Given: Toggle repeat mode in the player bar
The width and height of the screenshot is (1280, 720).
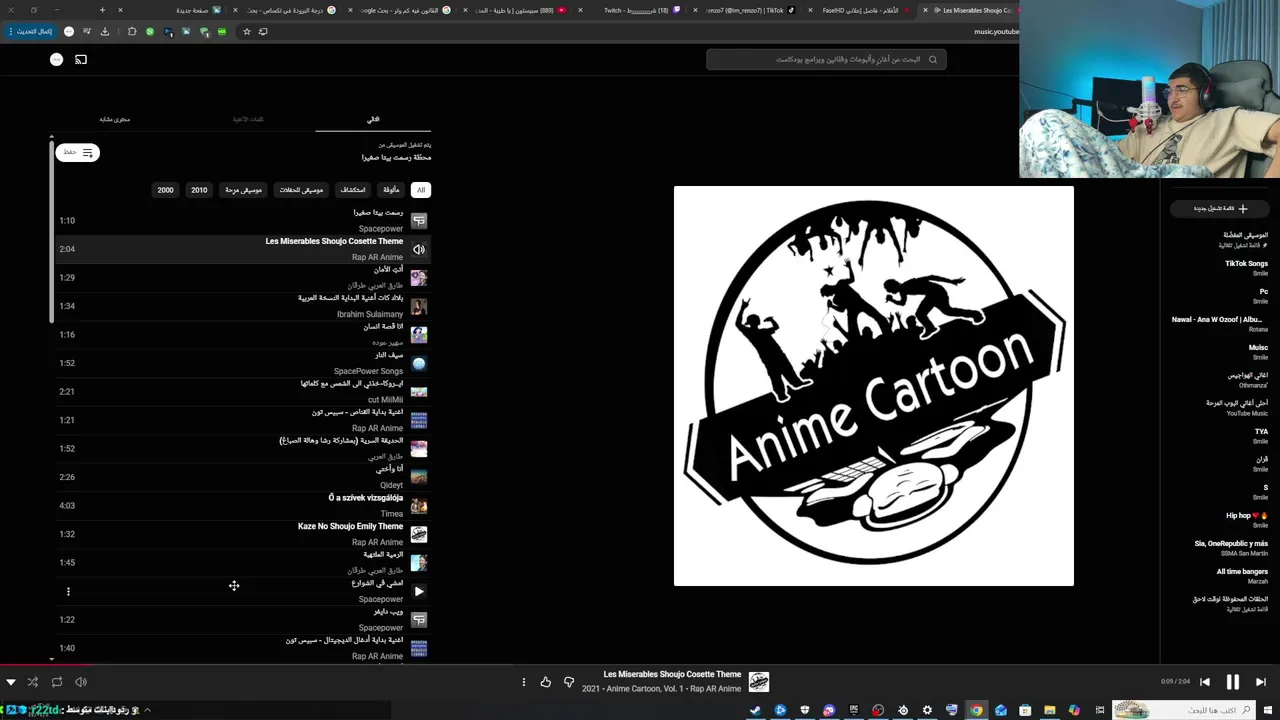Looking at the screenshot, I should pyautogui.click(x=56, y=682).
